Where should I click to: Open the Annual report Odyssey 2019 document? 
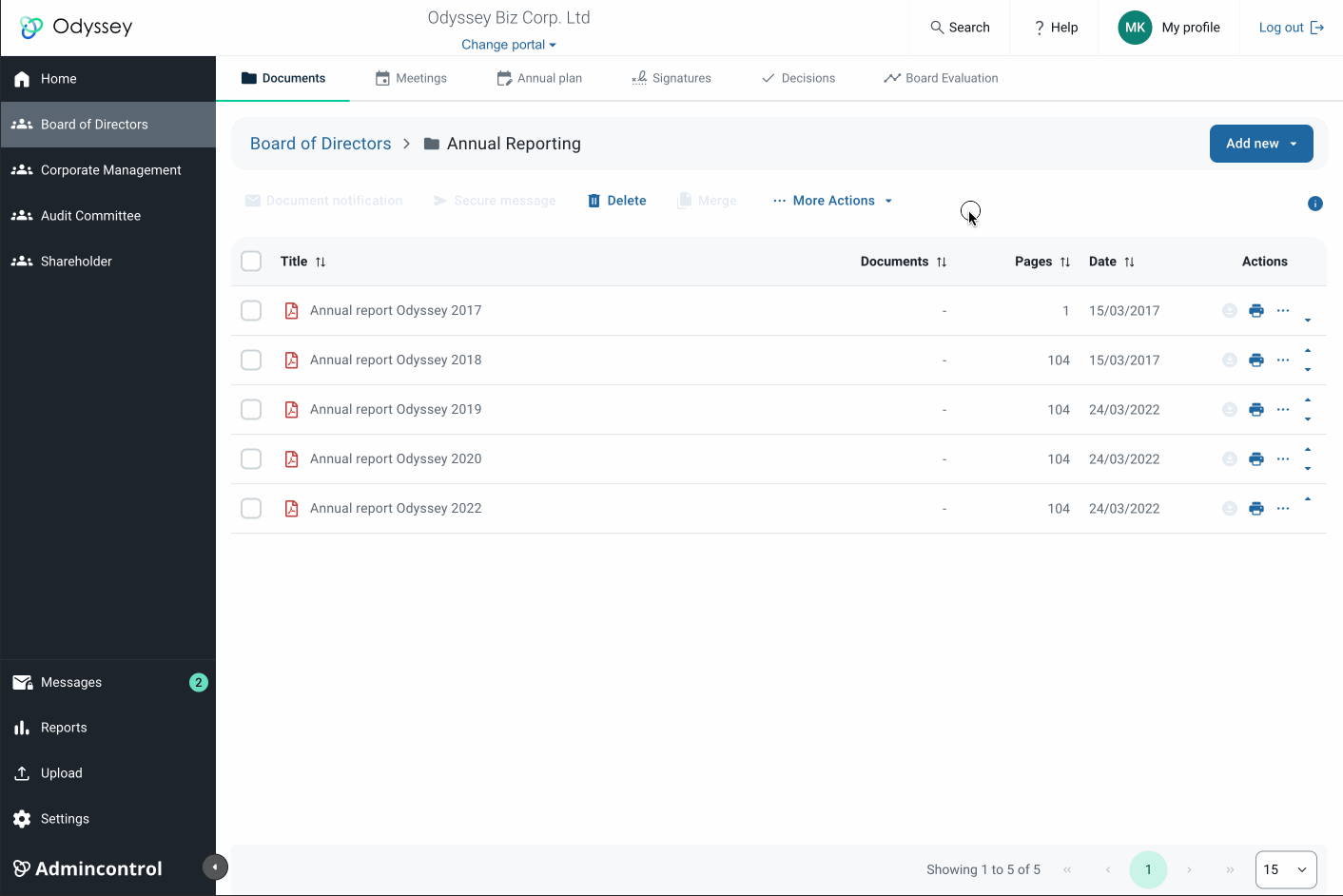coord(396,410)
